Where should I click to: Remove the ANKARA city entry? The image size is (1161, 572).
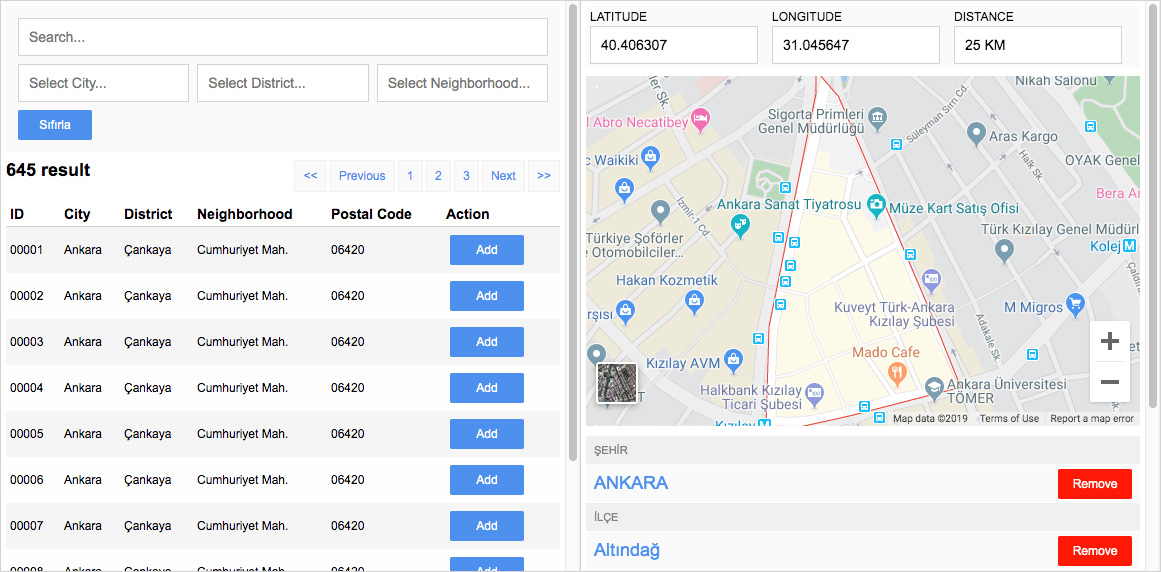pos(1094,484)
